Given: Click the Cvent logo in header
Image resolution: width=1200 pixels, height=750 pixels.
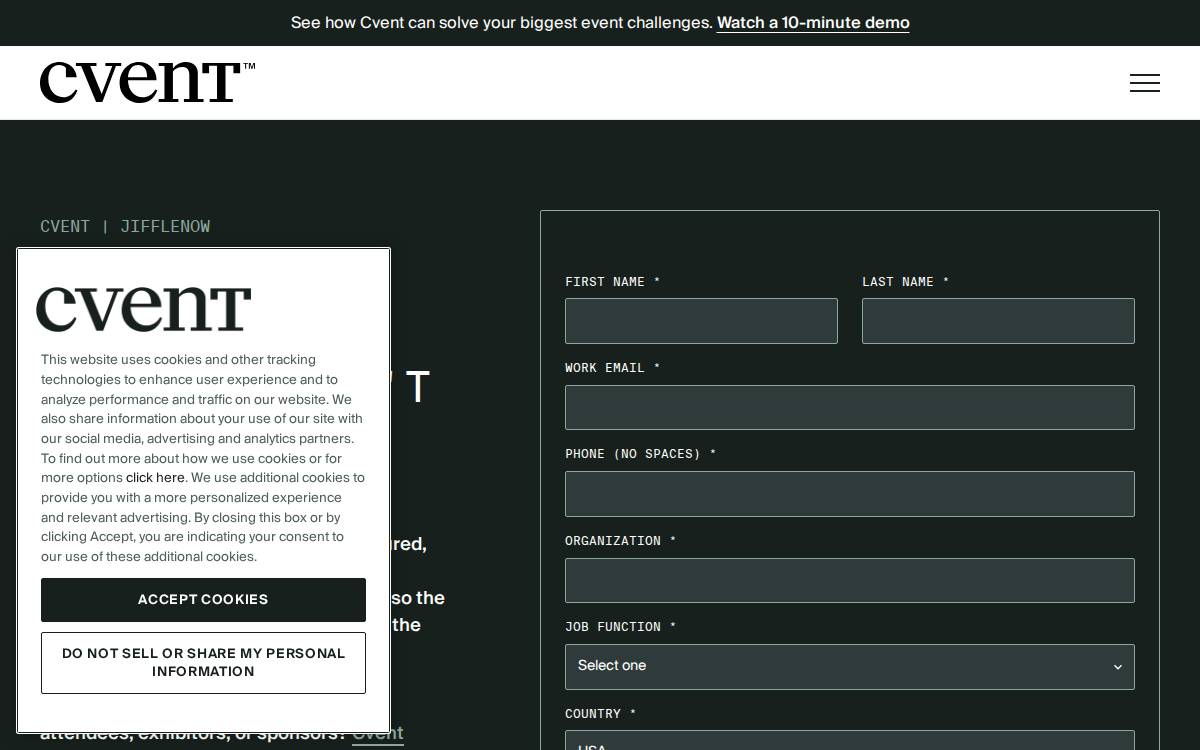Looking at the screenshot, I should coord(147,83).
